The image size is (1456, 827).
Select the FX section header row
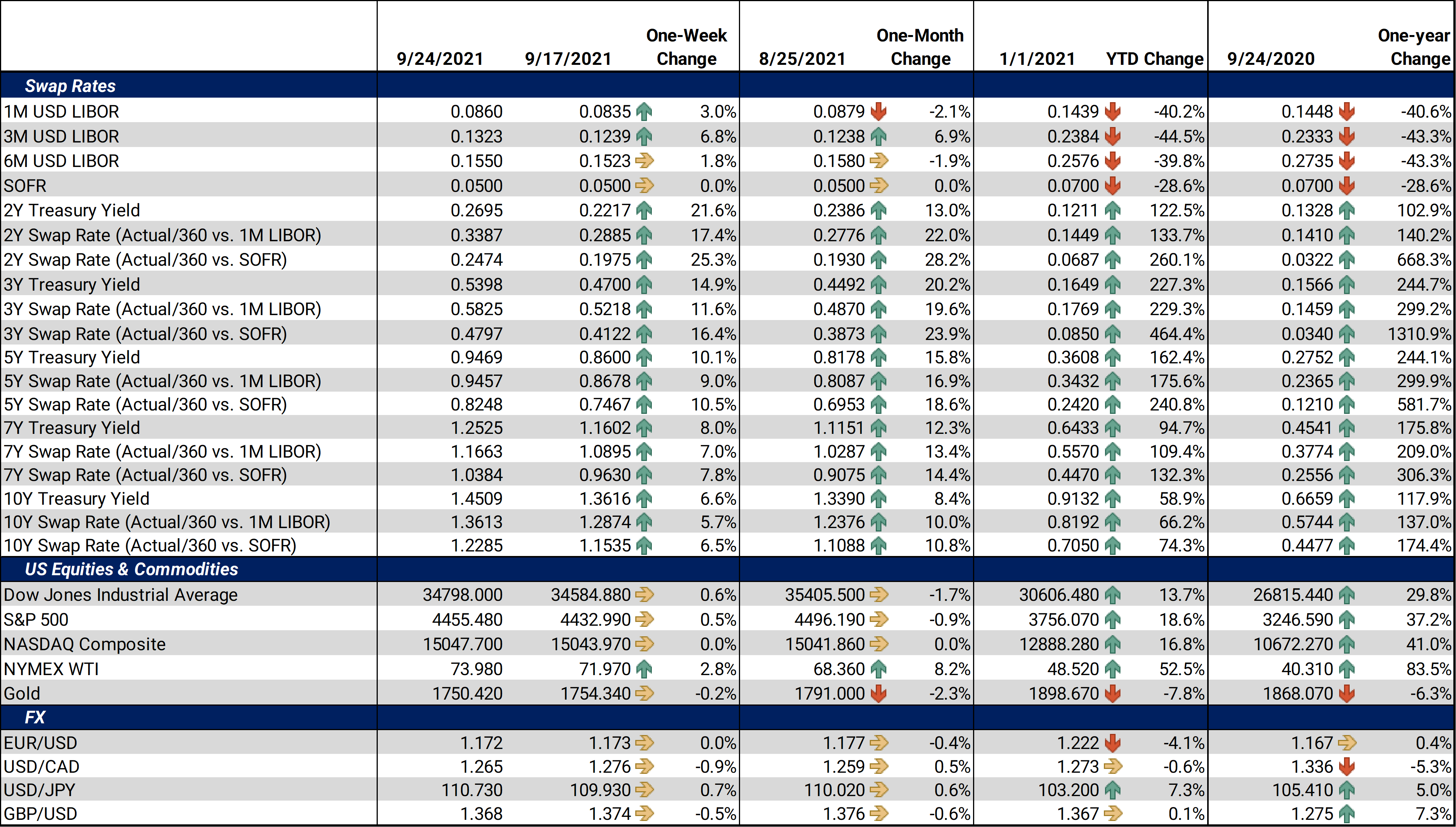[35, 717]
